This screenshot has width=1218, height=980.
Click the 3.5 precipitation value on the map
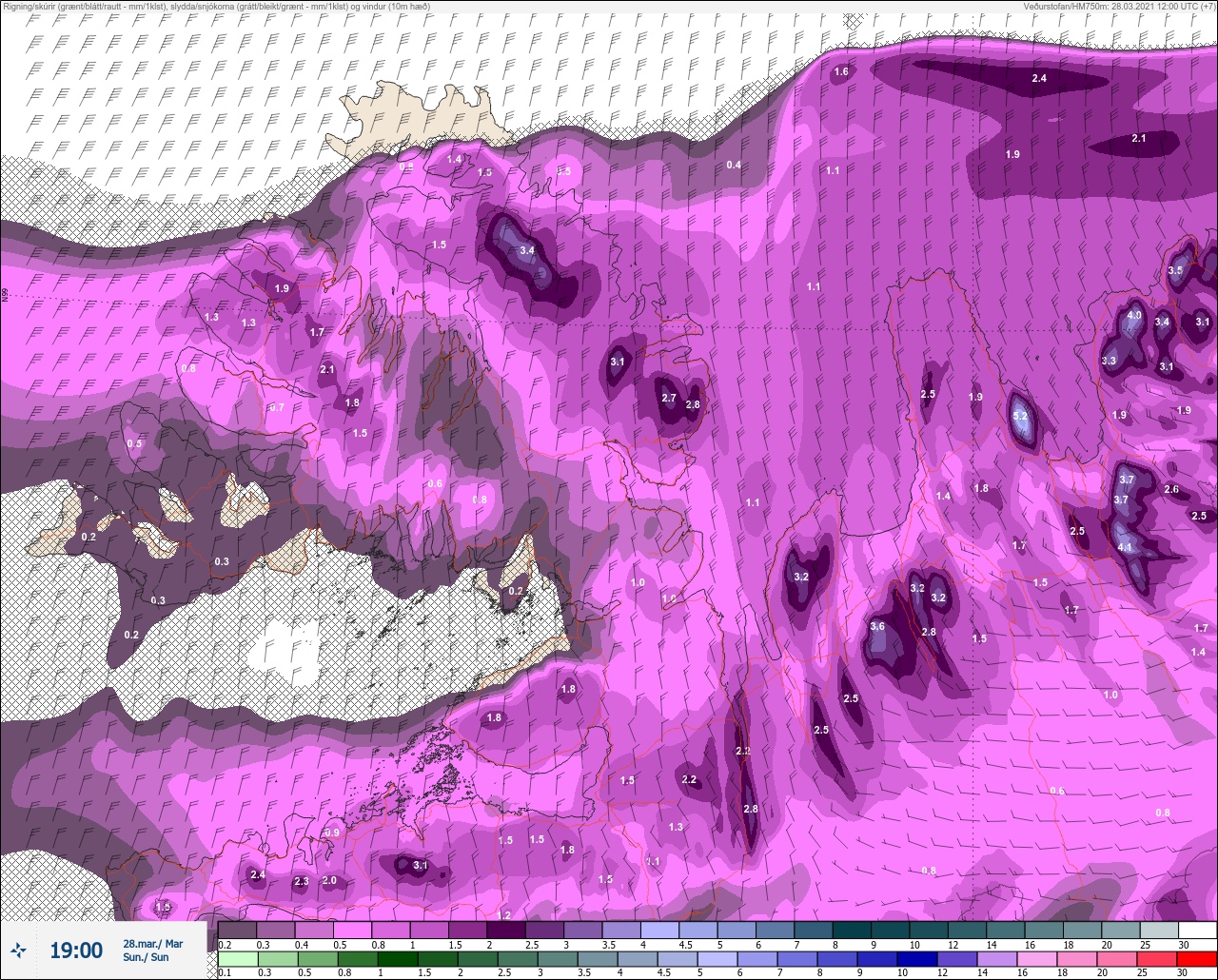click(x=1175, y=270)
